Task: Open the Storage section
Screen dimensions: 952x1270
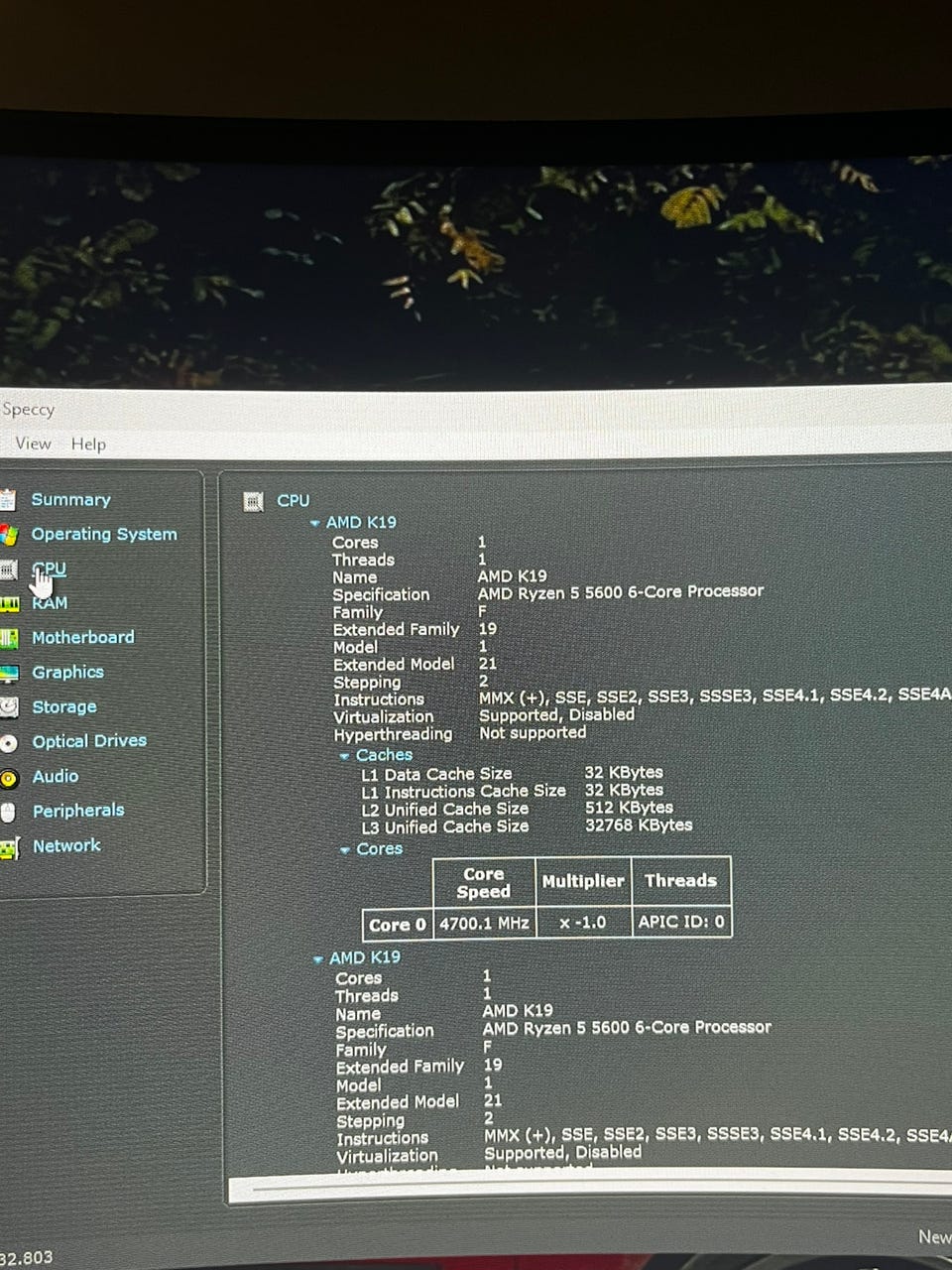Action: point(64,706)
